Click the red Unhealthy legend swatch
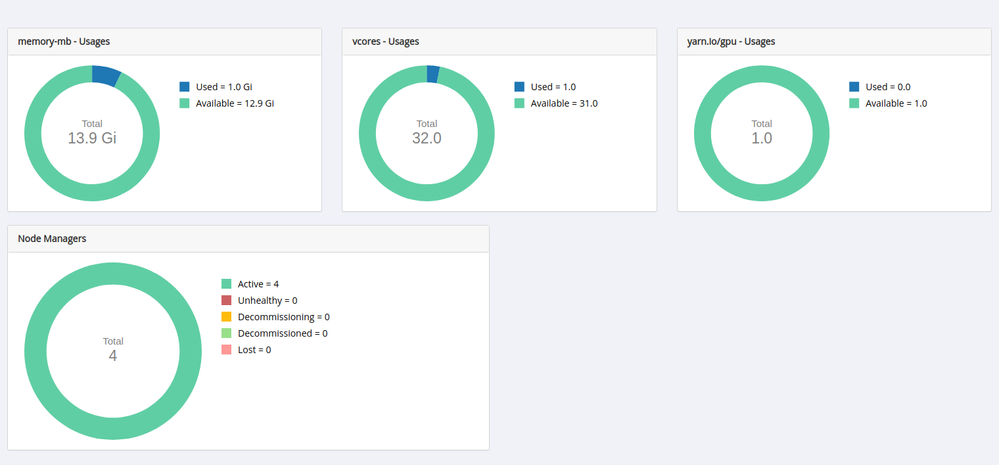The image size is (999, 465). 226,301
